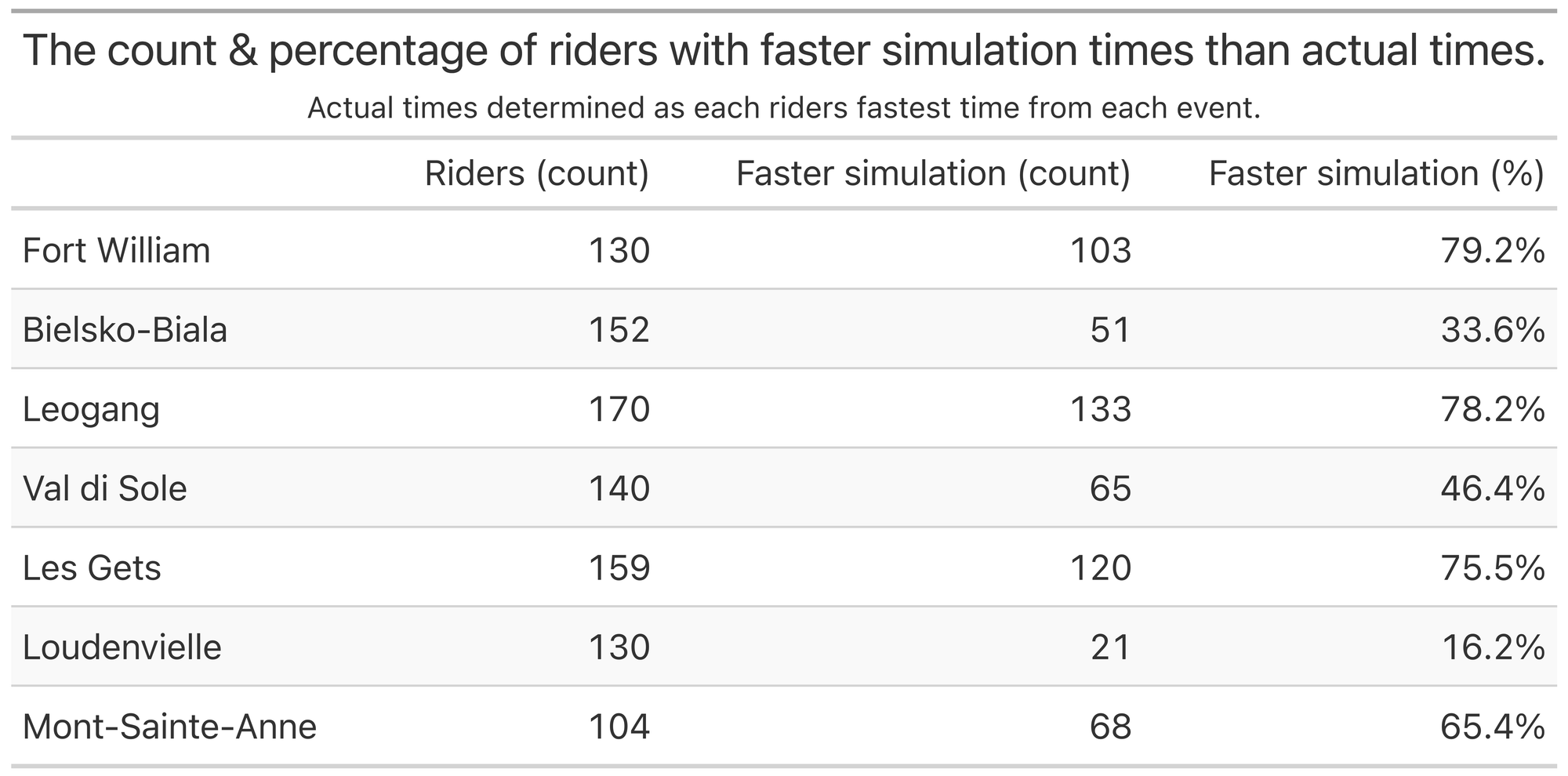The height and width of the screenshot is (776, 1568).
Task: Click the 'Faster simulation (%)' column header
Action: click(1376, 173)
